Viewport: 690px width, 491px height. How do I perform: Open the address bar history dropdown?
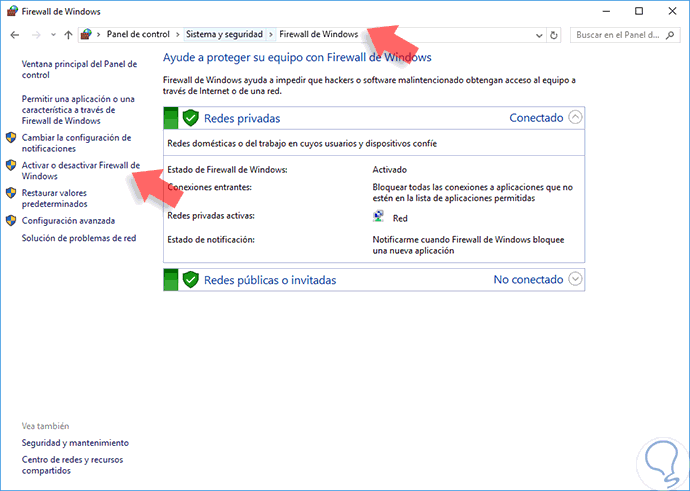[x=539, y=35]
